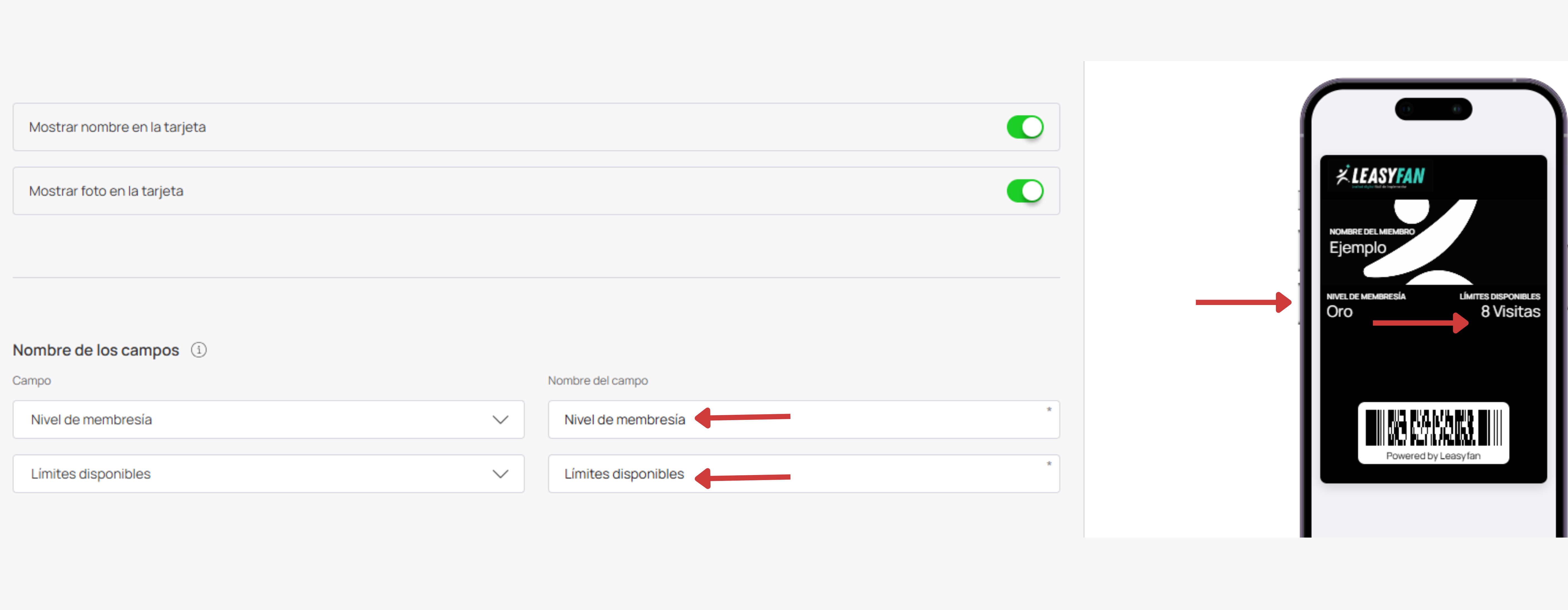
Task: Turn off Mostrar foto en la tarjeta switch
Action: coord(1025,191)
